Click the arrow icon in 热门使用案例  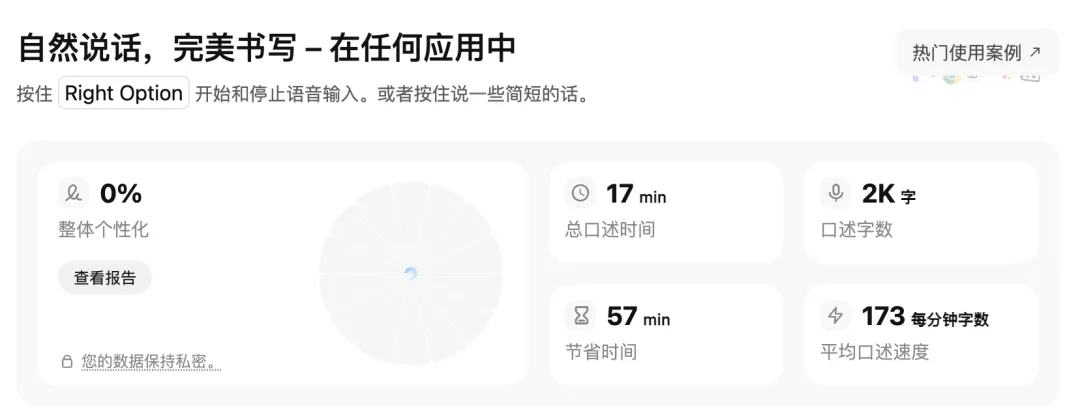click(1034, 52)
